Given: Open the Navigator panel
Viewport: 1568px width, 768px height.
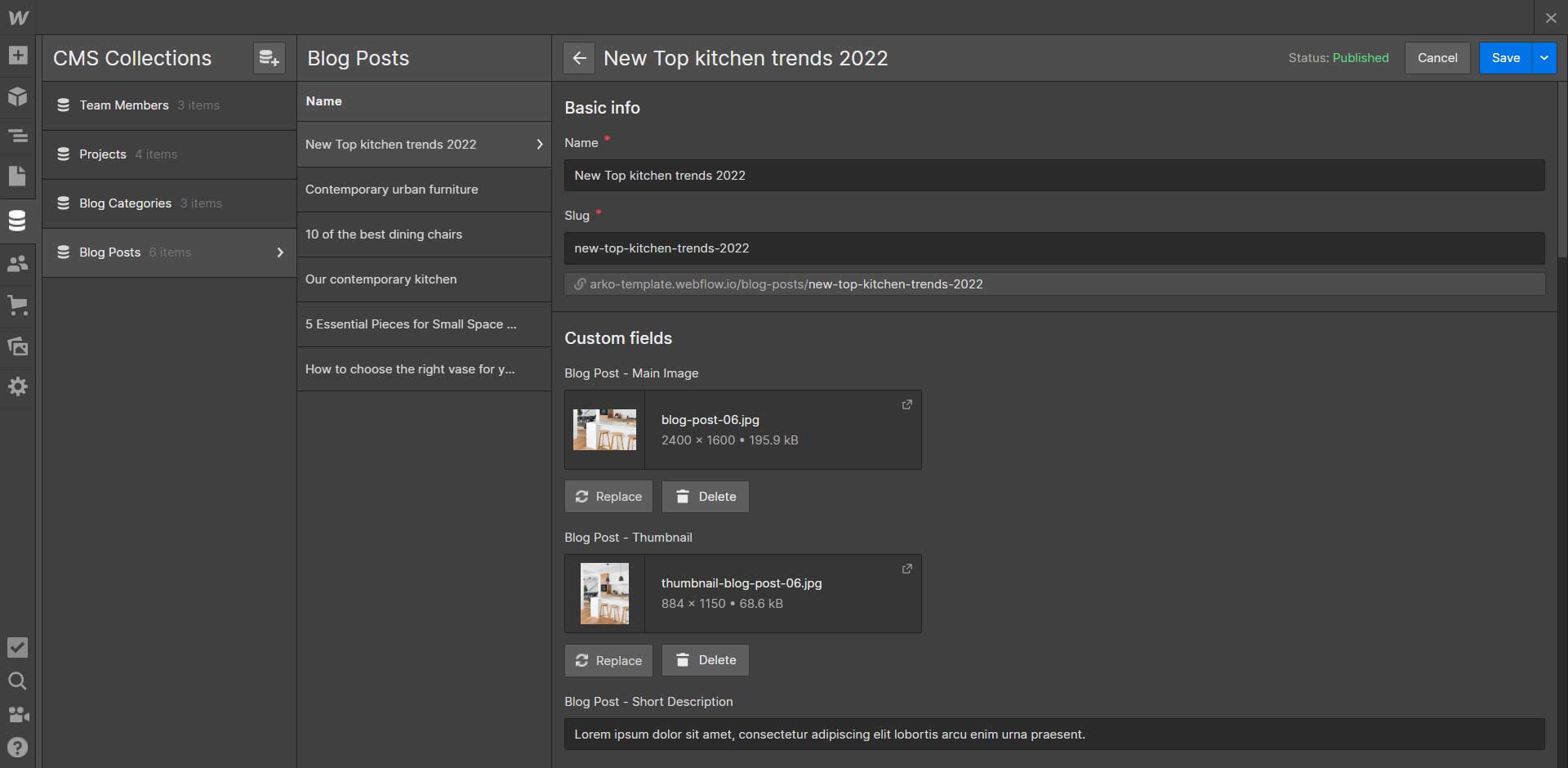Looking at the screenshot, I should pos(17,136).
